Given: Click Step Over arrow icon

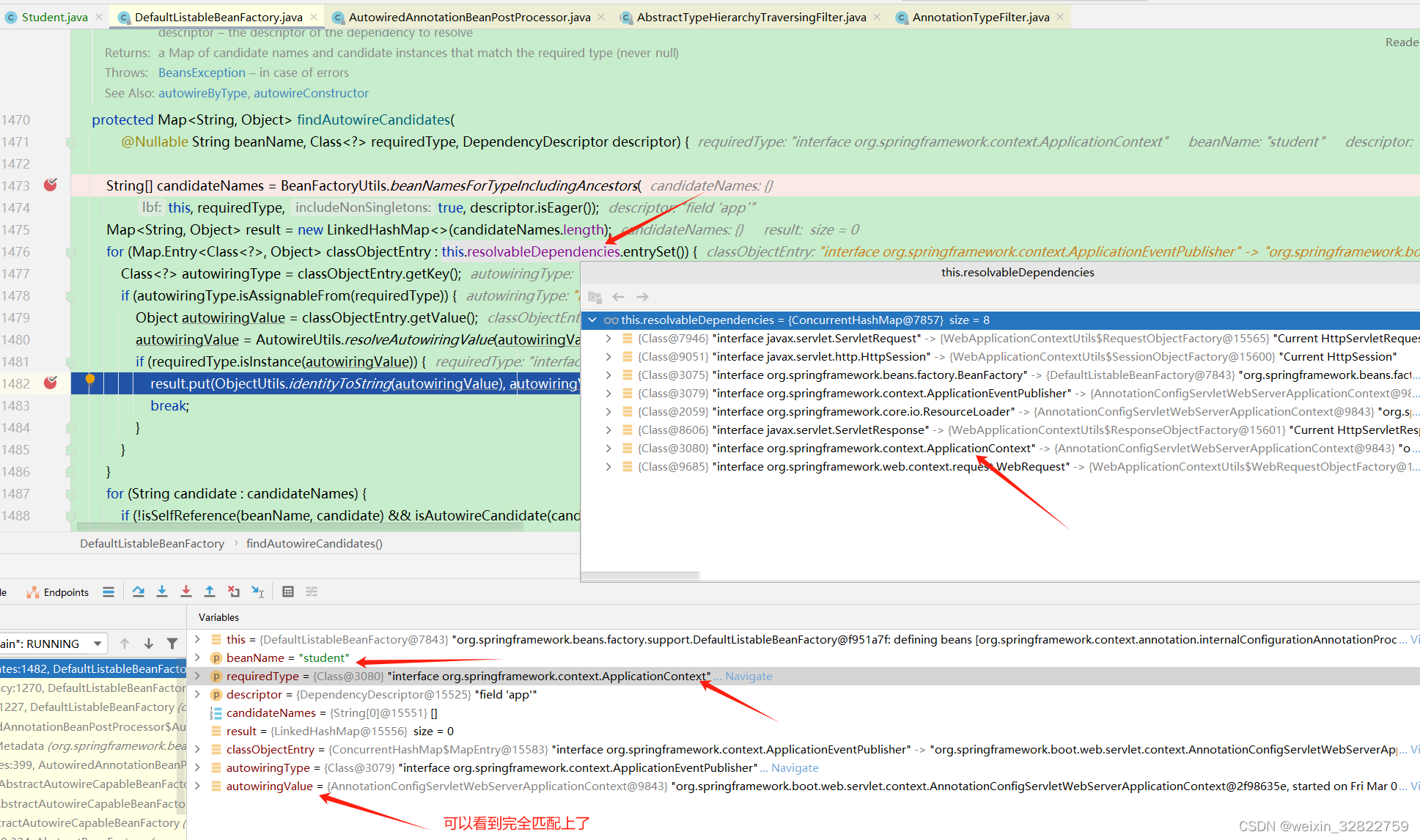Looking at the screenshot, I should (x=139, y=592).
